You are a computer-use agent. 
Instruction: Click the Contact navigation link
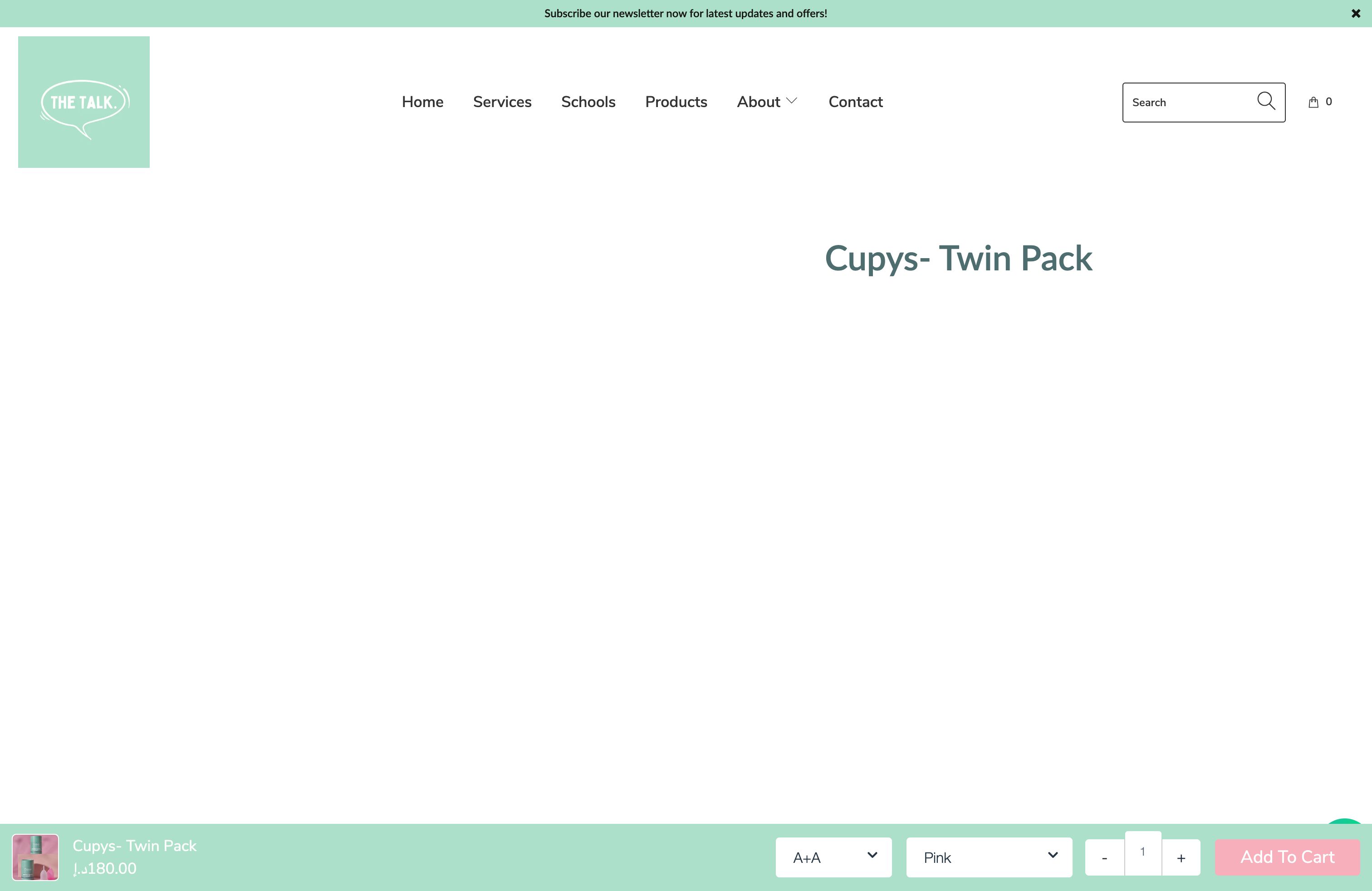(856, 102)
